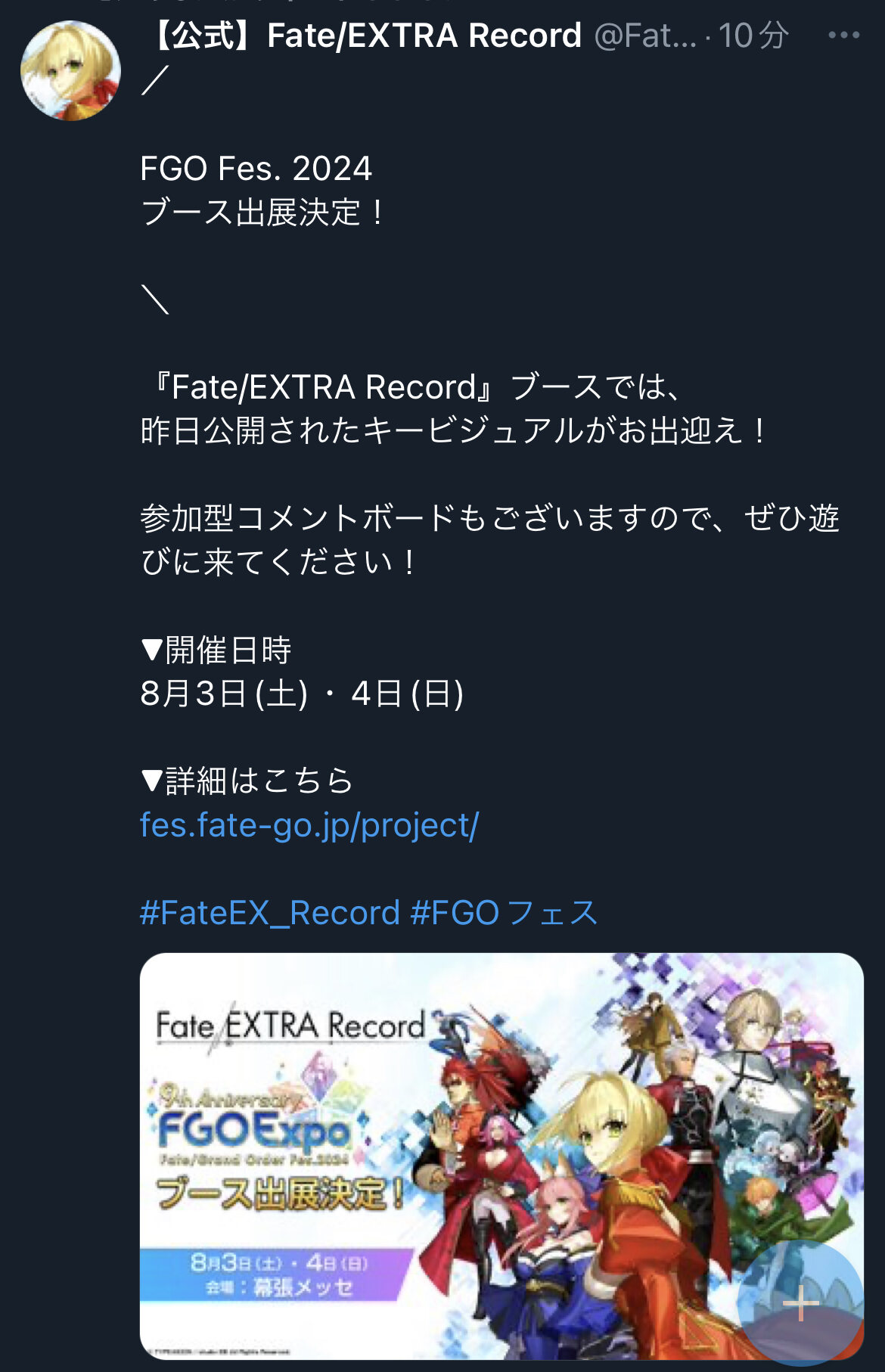Open the #FateEX_Record hashtag
The width and height of the screenshot is (885, 1372).
point(270,913)
